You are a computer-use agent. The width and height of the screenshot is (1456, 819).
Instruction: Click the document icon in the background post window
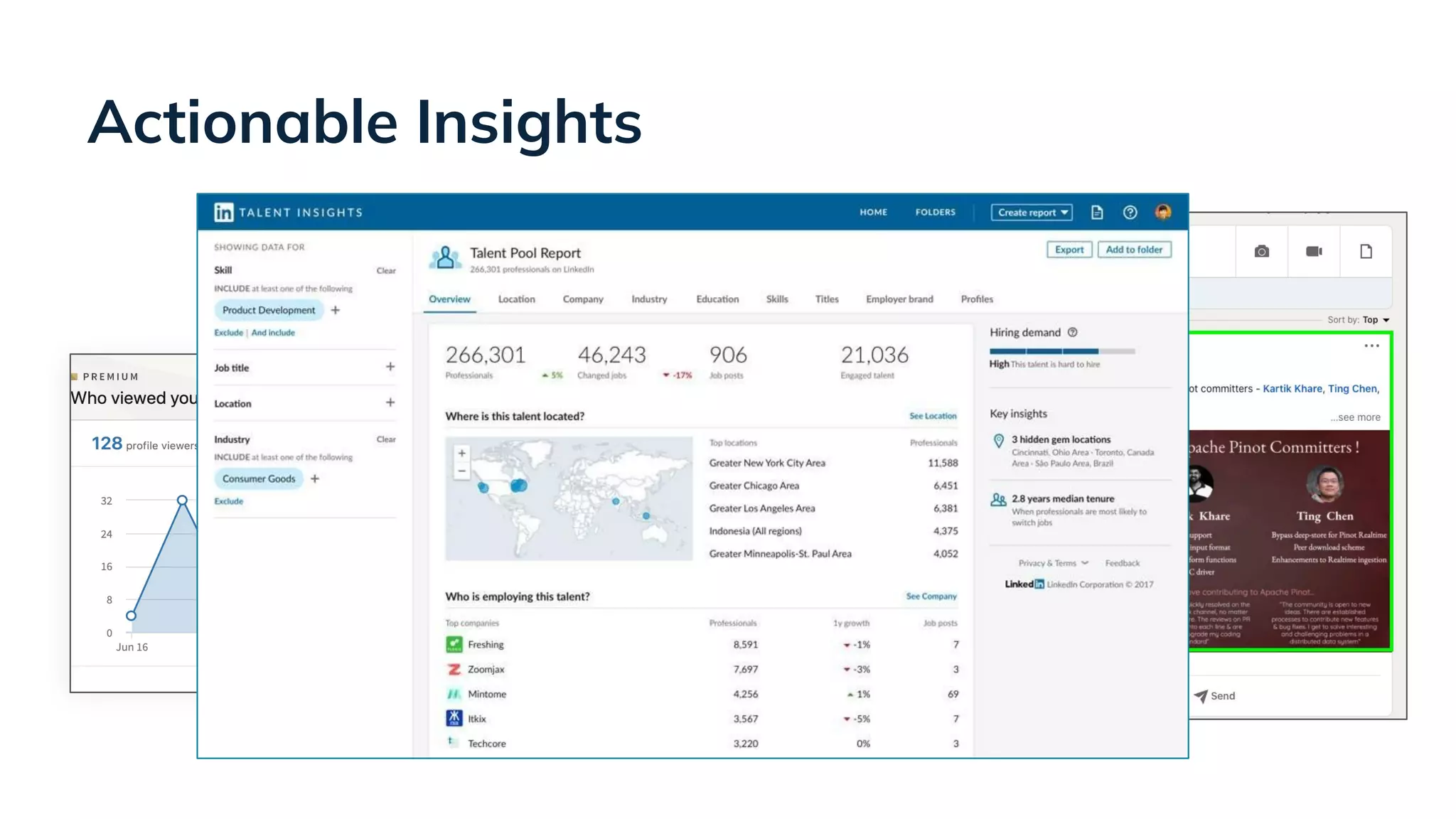tap(1366, 251)
